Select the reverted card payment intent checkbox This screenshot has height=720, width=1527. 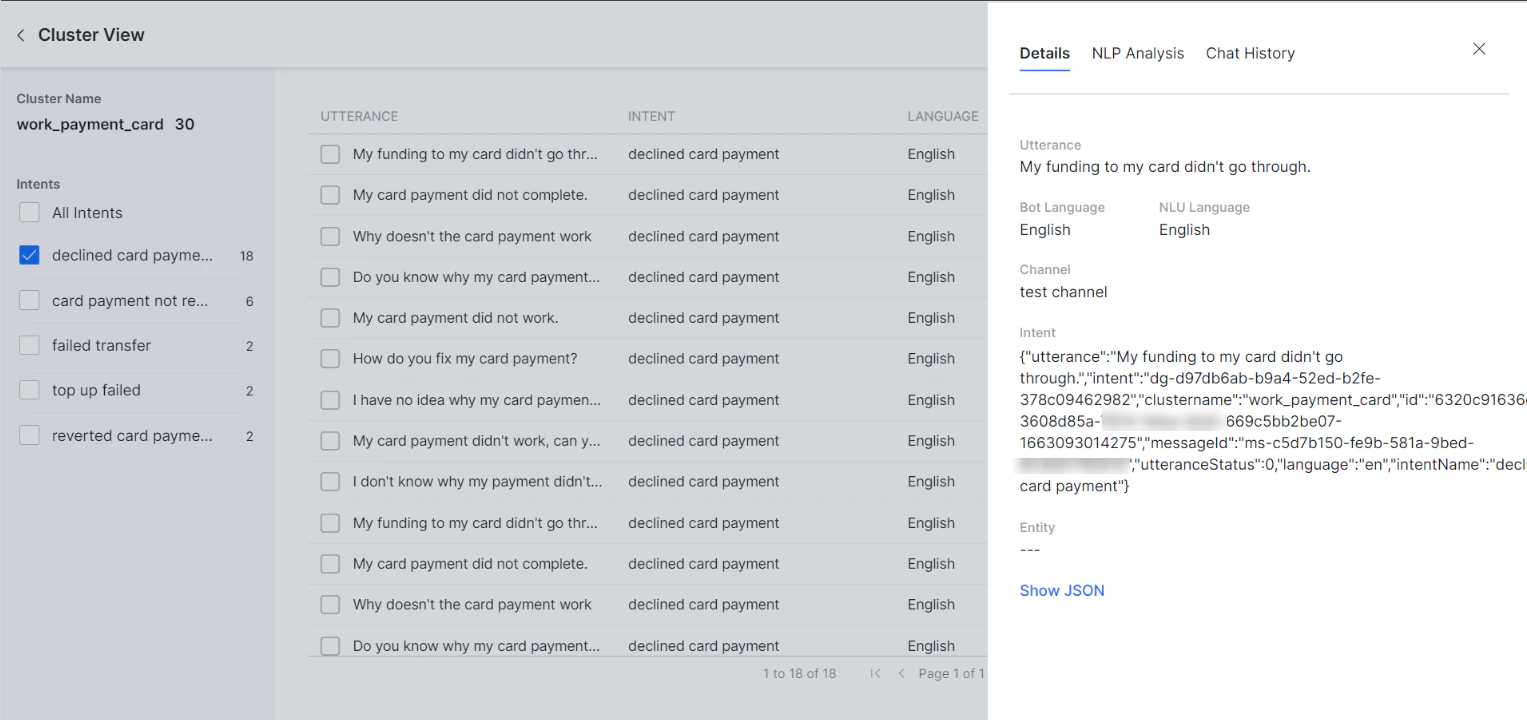point(29,435)
